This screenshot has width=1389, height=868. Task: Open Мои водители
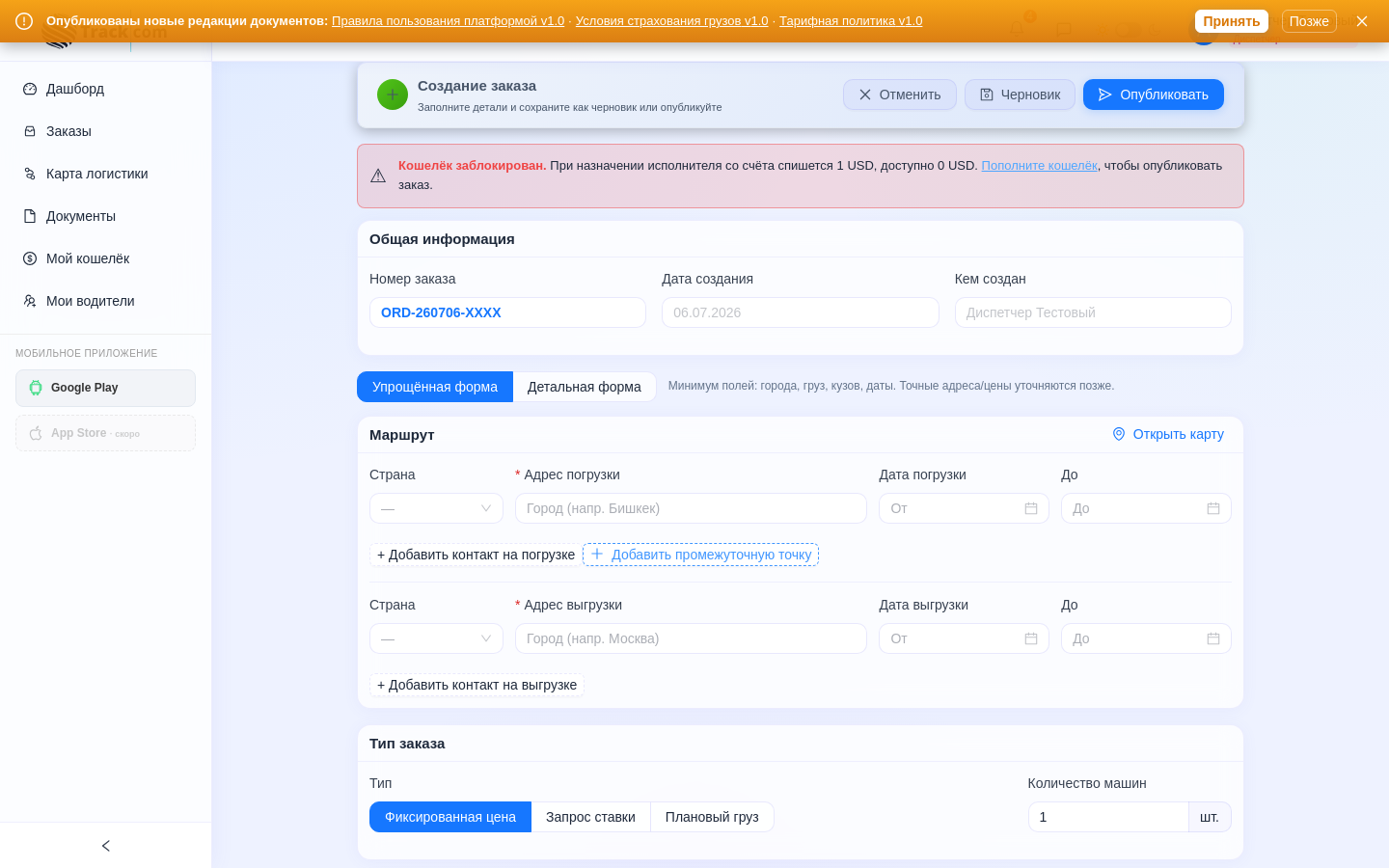[x=105, y=301]
